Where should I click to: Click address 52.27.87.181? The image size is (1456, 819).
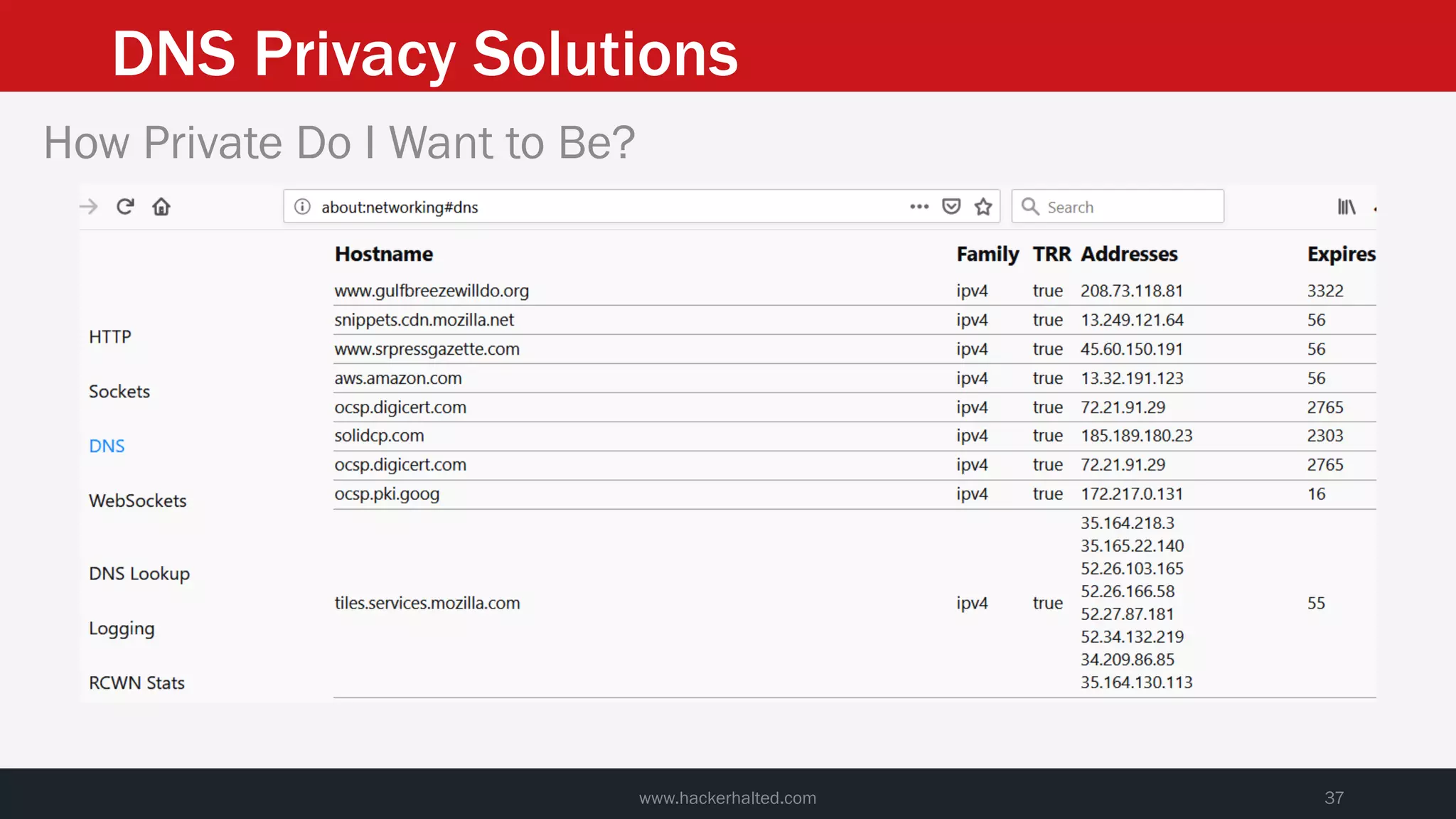coord(1128,614)
